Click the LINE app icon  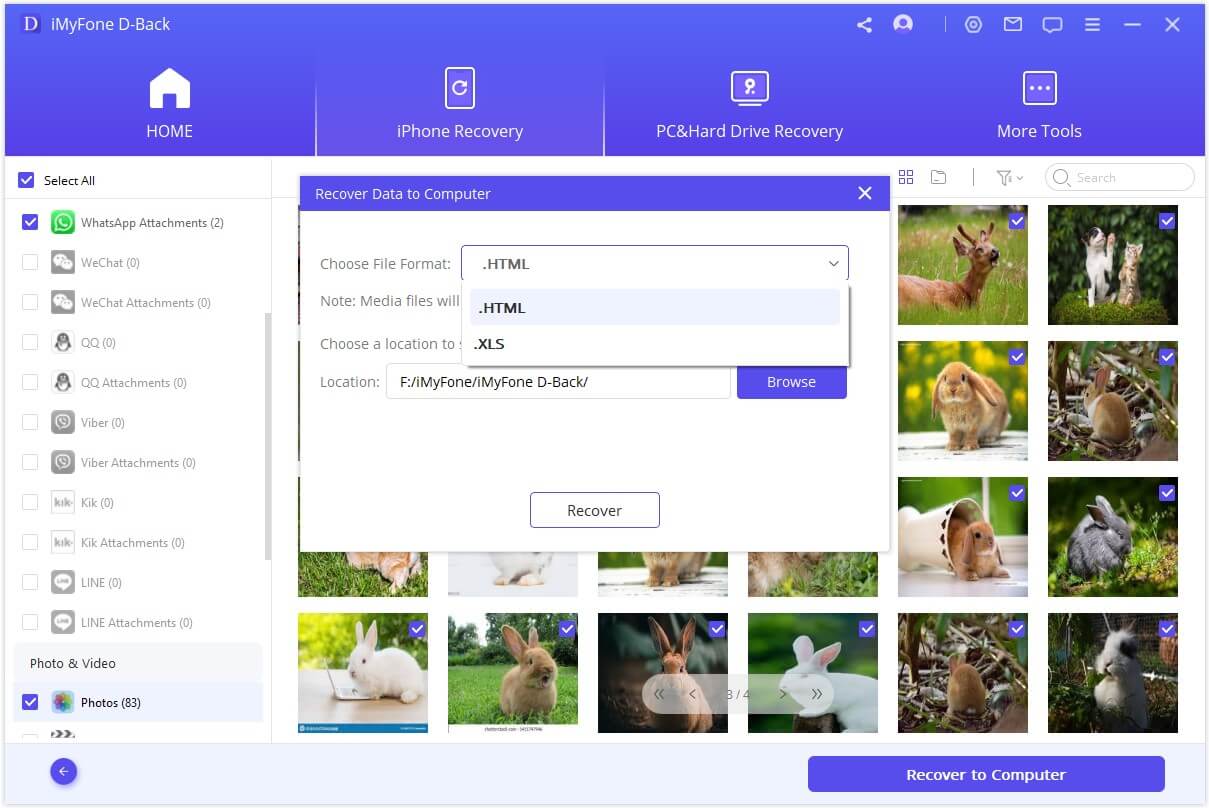pos(63,582)
